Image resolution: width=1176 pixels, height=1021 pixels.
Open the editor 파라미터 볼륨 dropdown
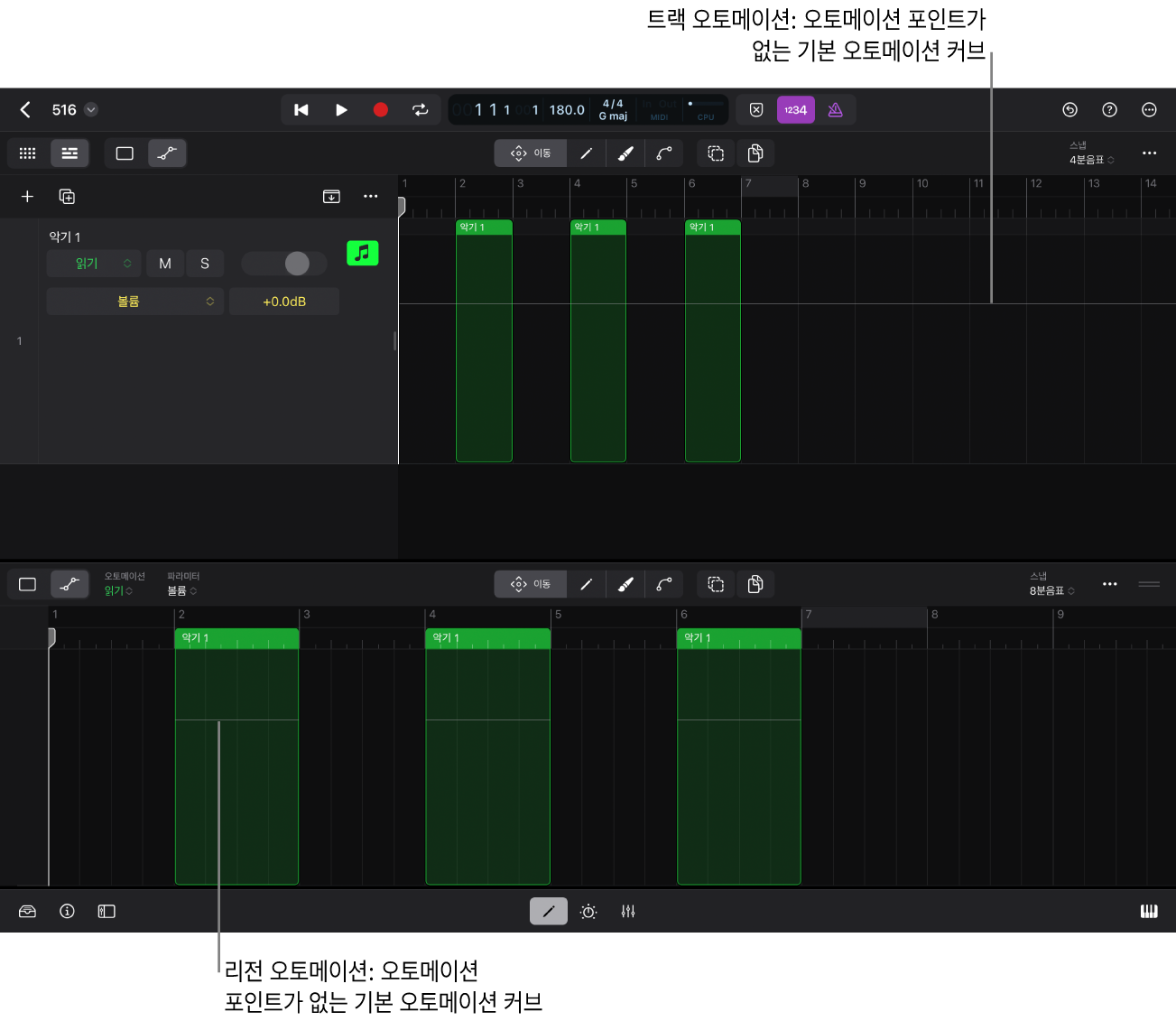181,590
